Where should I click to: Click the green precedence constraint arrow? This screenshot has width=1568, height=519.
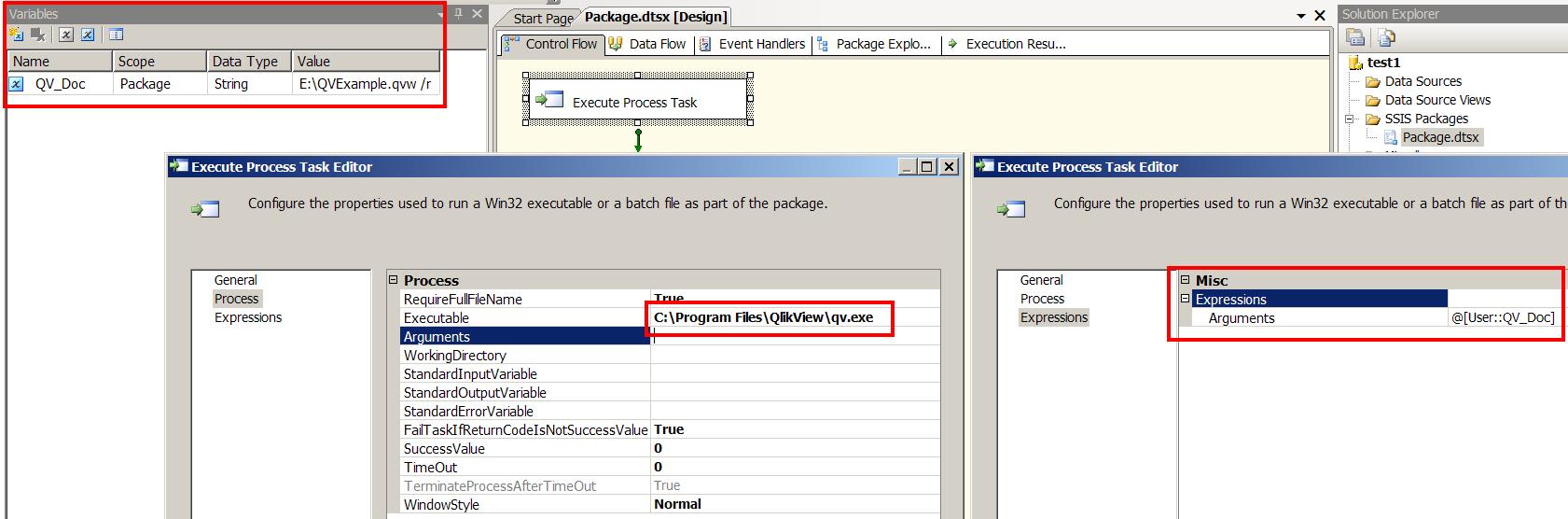[638, 139]
